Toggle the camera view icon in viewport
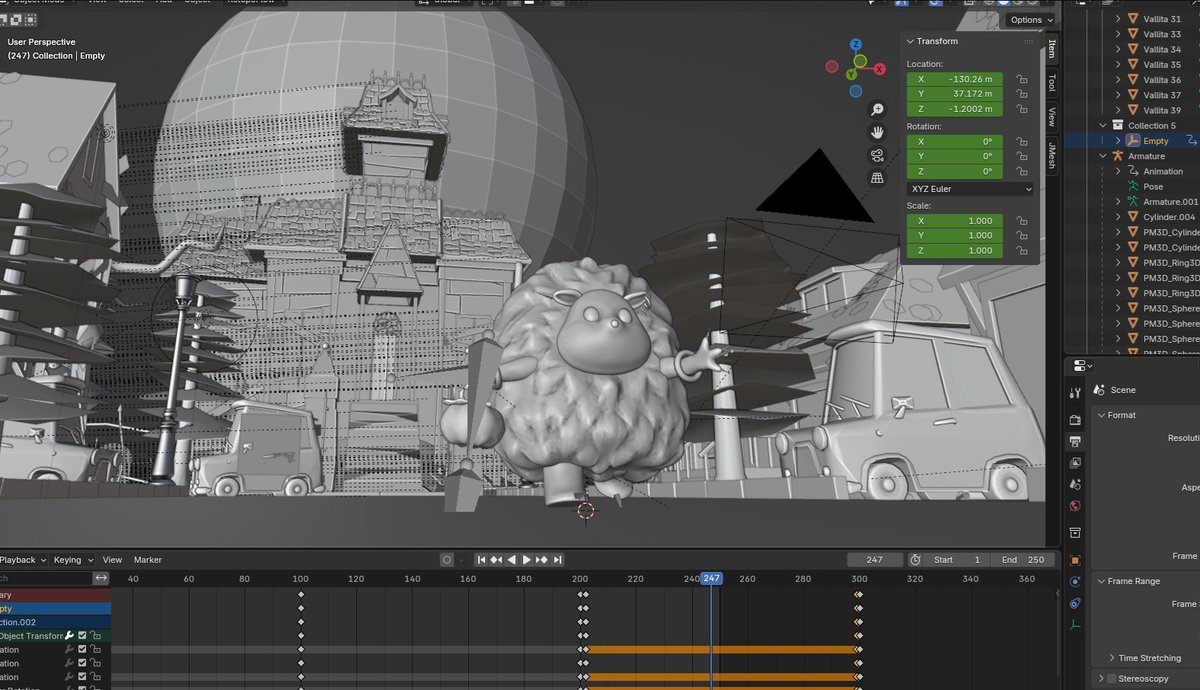The width and height of the screenshot is (1200, 690). [877, 155]
